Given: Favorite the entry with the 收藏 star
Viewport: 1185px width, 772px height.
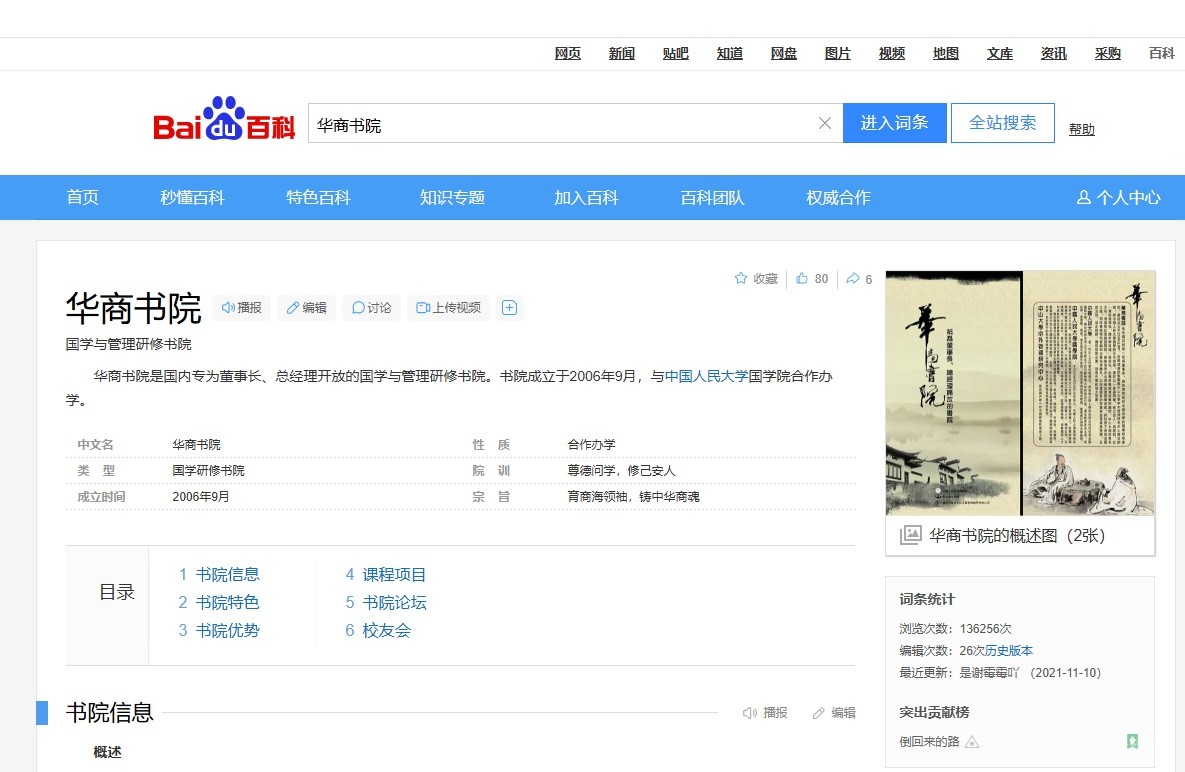Looking at the screenshot, I should (755, 279).
